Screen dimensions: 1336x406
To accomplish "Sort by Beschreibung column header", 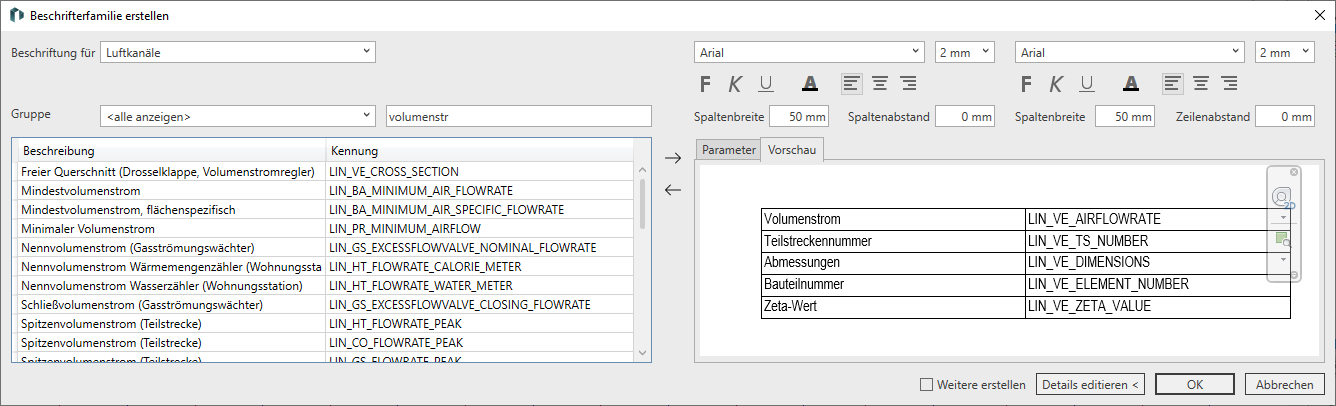I will tap(171, 151).
